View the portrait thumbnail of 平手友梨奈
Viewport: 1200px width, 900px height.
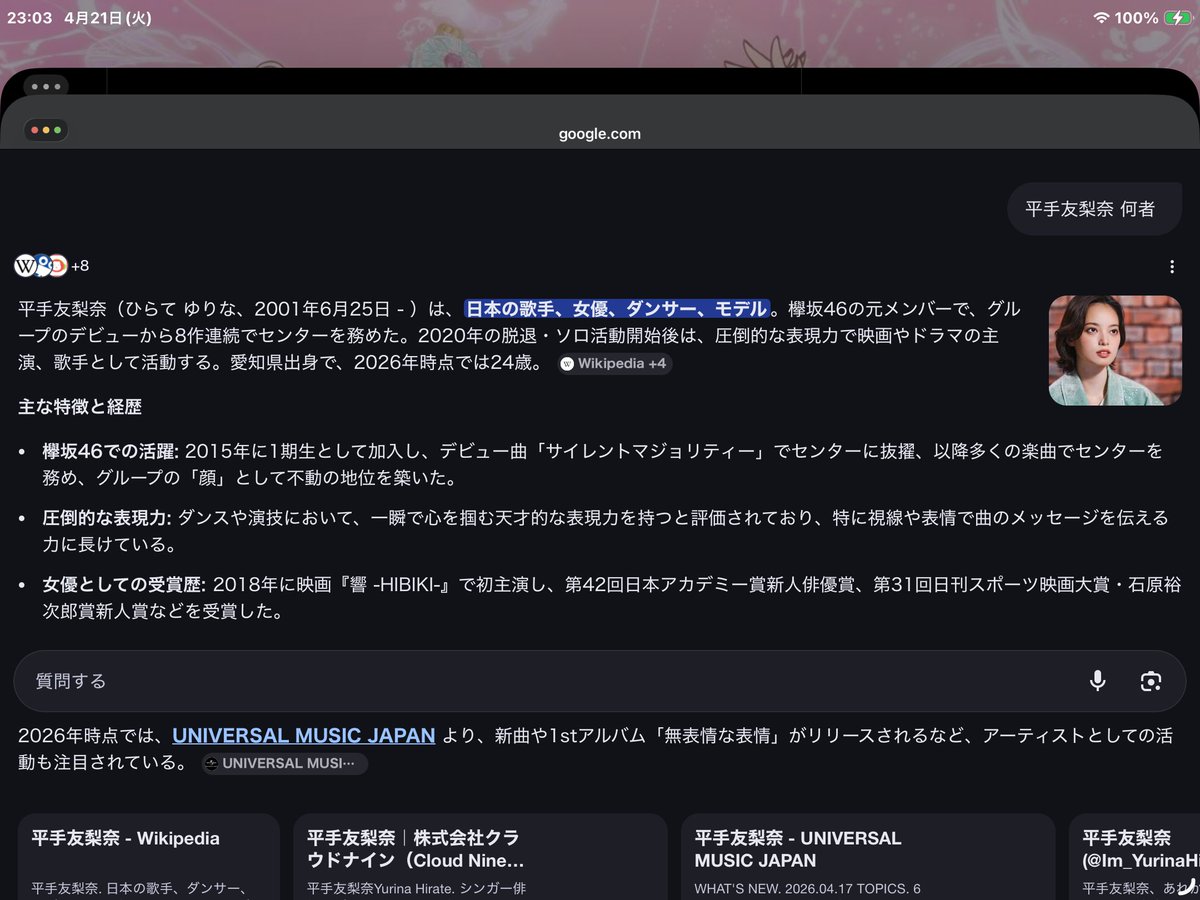[x=1115, y=350]
